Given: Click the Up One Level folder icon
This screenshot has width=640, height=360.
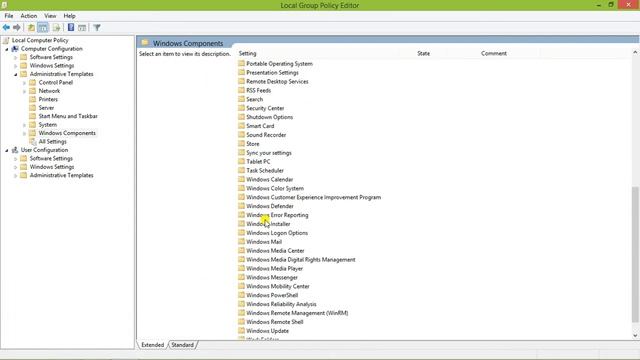Looking at the screenshot, I should (x=31, y=27).
